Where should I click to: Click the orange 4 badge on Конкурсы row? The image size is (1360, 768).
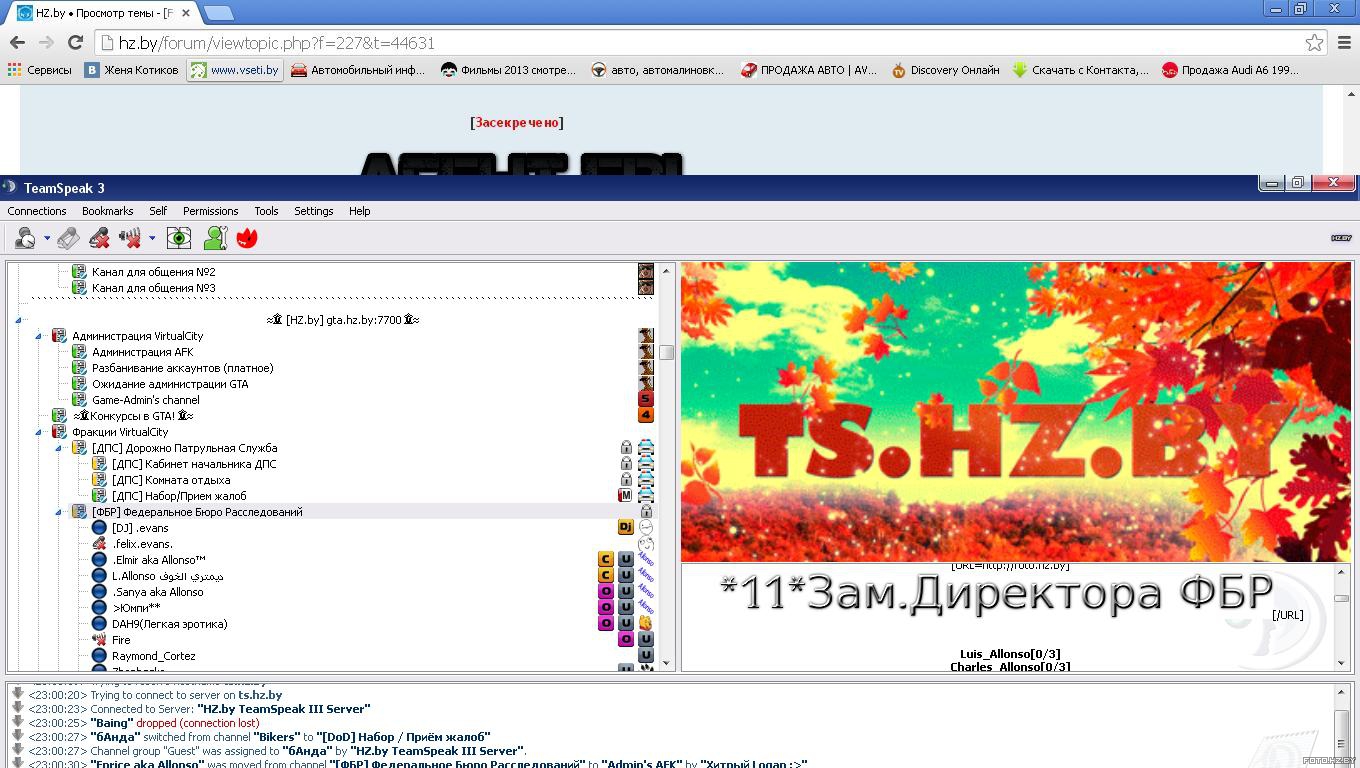646,416
